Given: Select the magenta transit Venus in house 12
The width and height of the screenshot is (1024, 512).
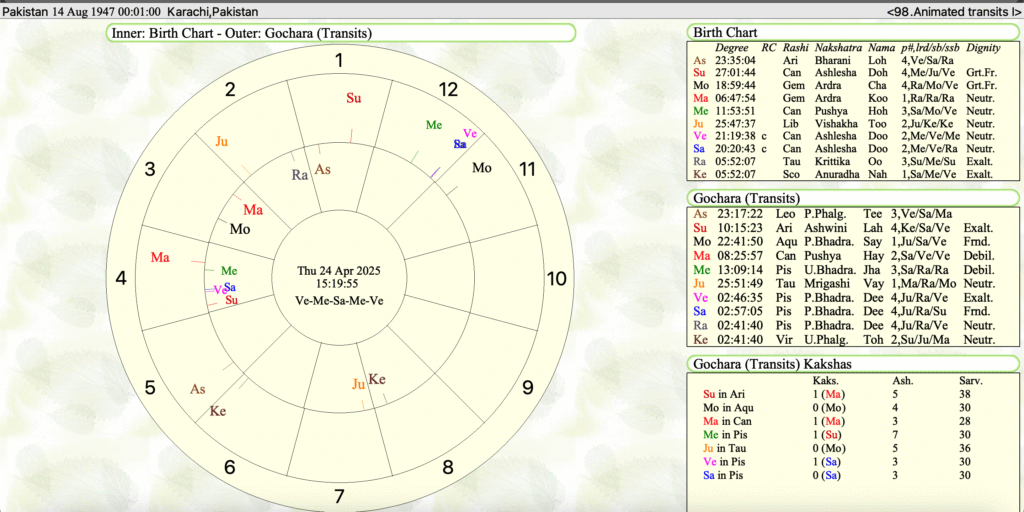Looking at the screenshot, I should (470, 134).
